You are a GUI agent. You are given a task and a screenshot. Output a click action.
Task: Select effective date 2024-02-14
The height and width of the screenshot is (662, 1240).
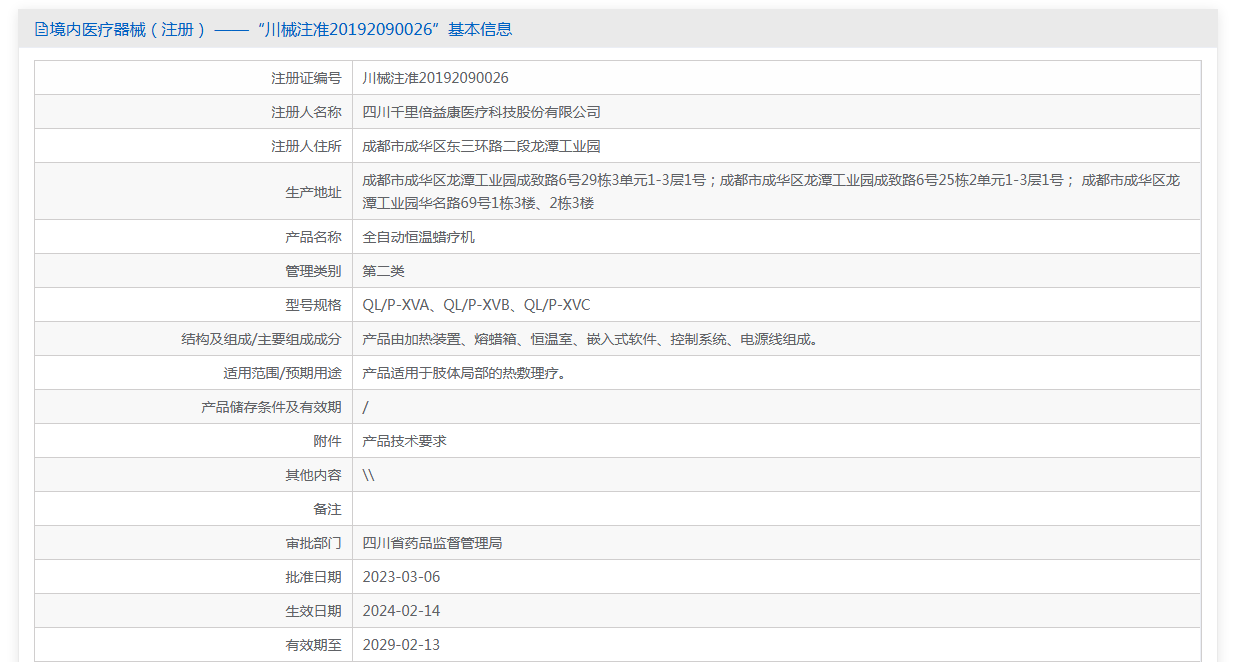(x=401, y=611)
